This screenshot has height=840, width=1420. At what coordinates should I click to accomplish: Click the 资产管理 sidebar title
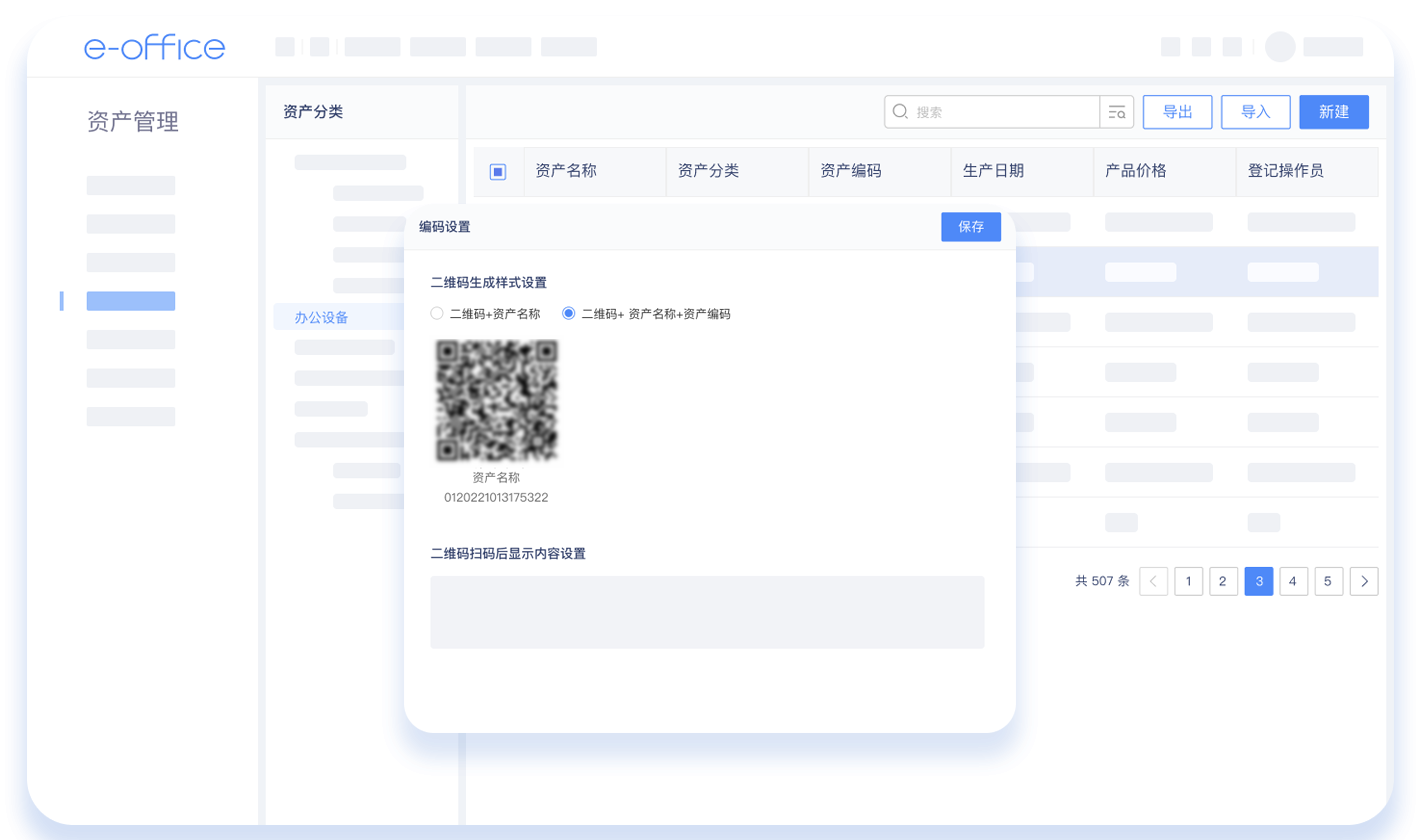(x=133, y=123)
